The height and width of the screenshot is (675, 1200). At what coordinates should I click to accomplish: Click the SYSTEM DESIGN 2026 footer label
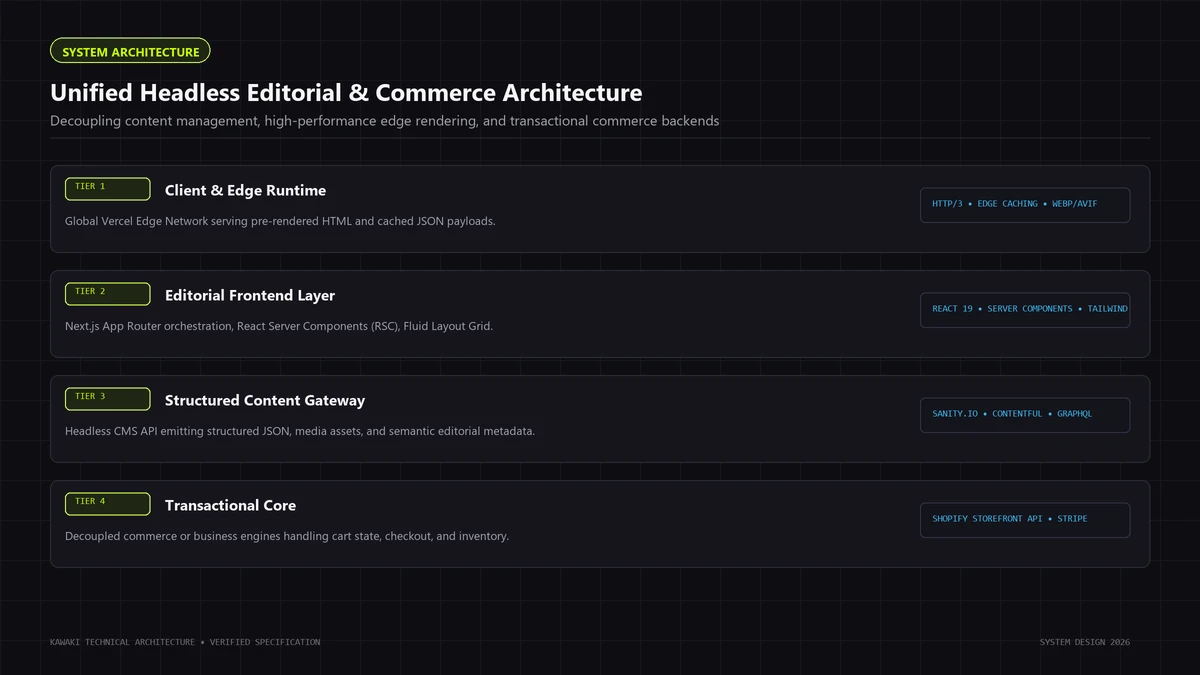tap(1085, 642)
